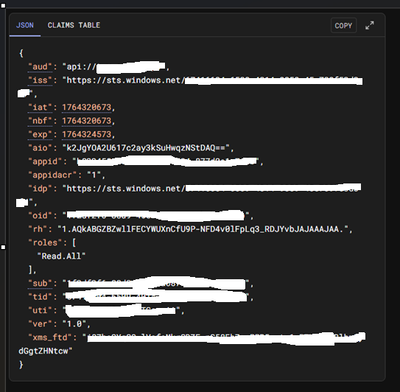
Task: Select the "sub" claim key
Action: click(40, 283)
